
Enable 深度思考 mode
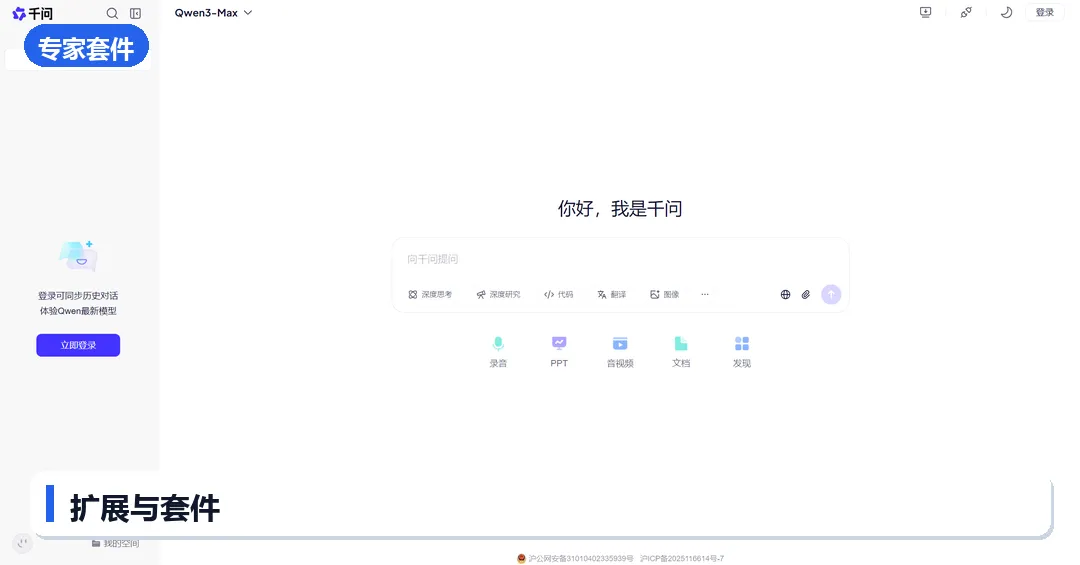(430, 294)
